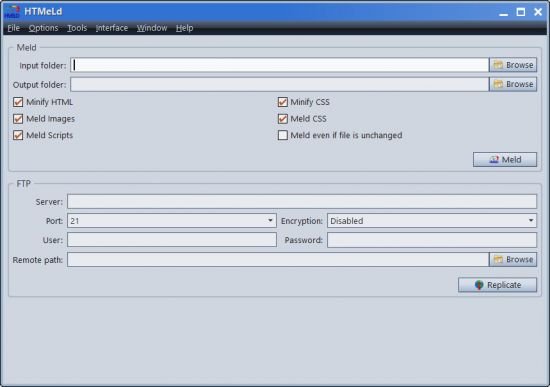Focus the Output folder text field
This screenshot has width=550, height=387.
coord(279,84)
